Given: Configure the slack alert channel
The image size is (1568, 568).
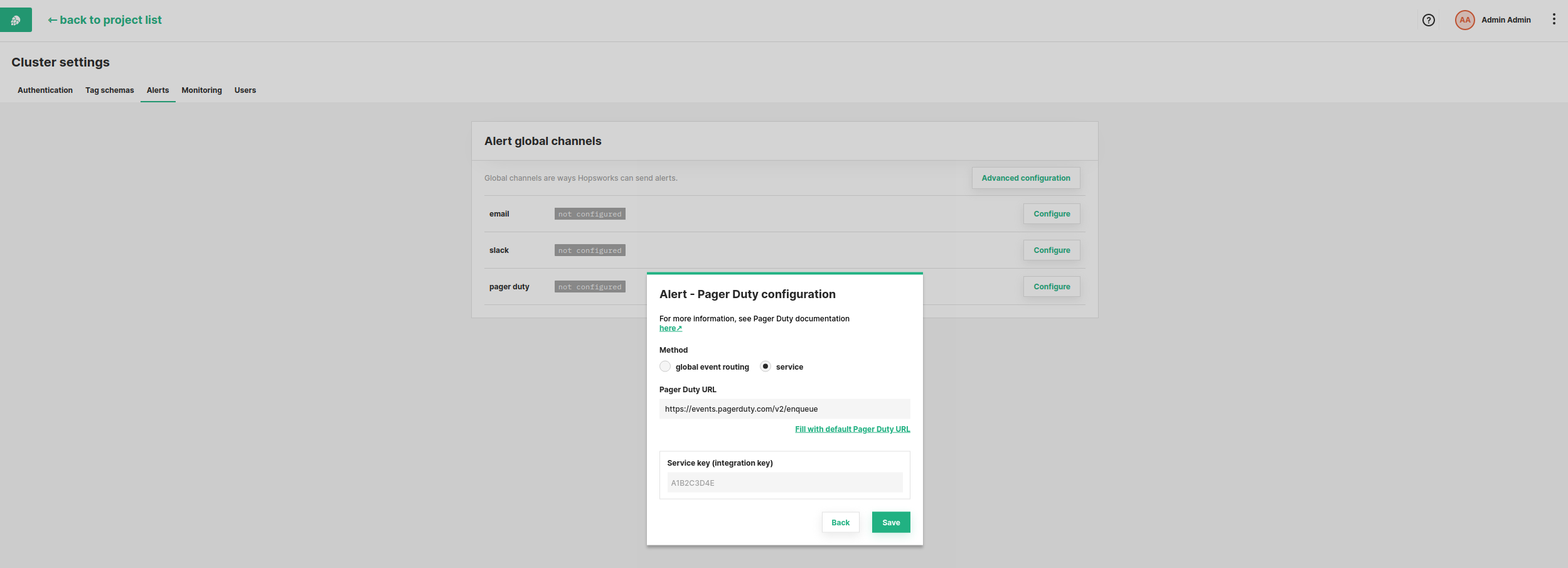Looking at the screenshot, I should click(x=1051, y=250).
